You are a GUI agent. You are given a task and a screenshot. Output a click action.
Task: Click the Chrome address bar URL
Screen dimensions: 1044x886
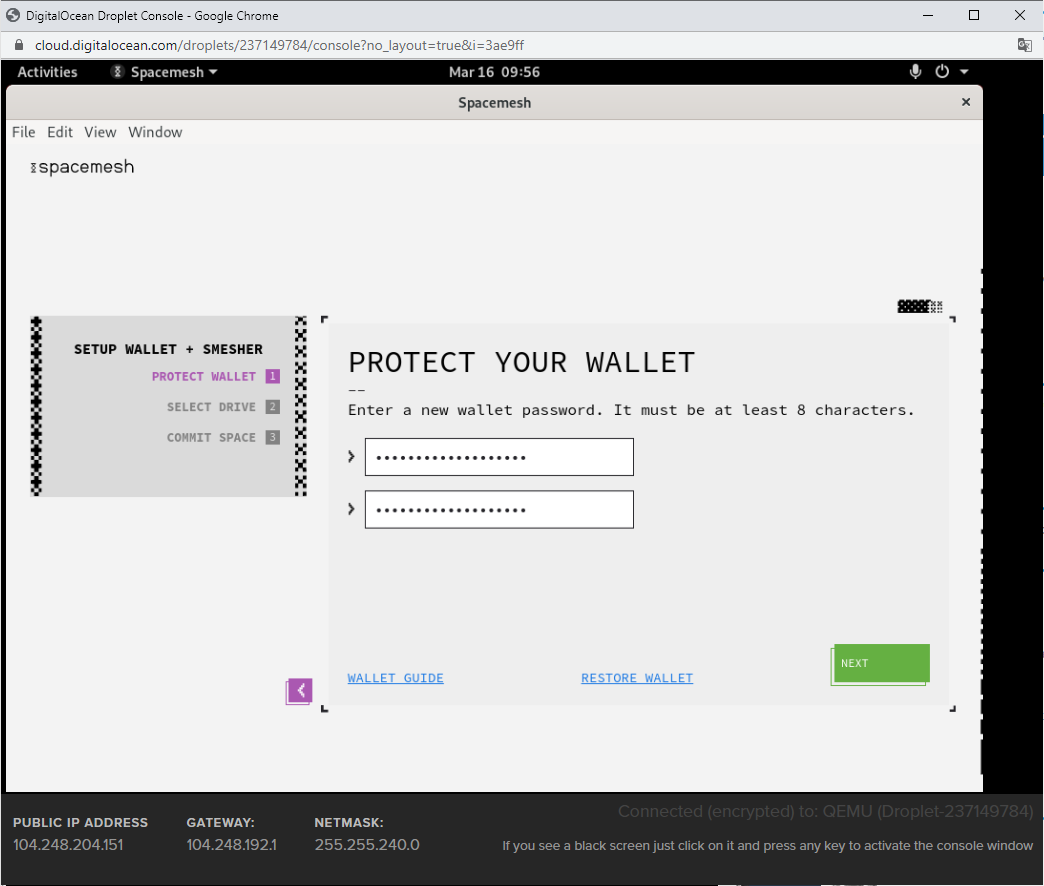280,45
